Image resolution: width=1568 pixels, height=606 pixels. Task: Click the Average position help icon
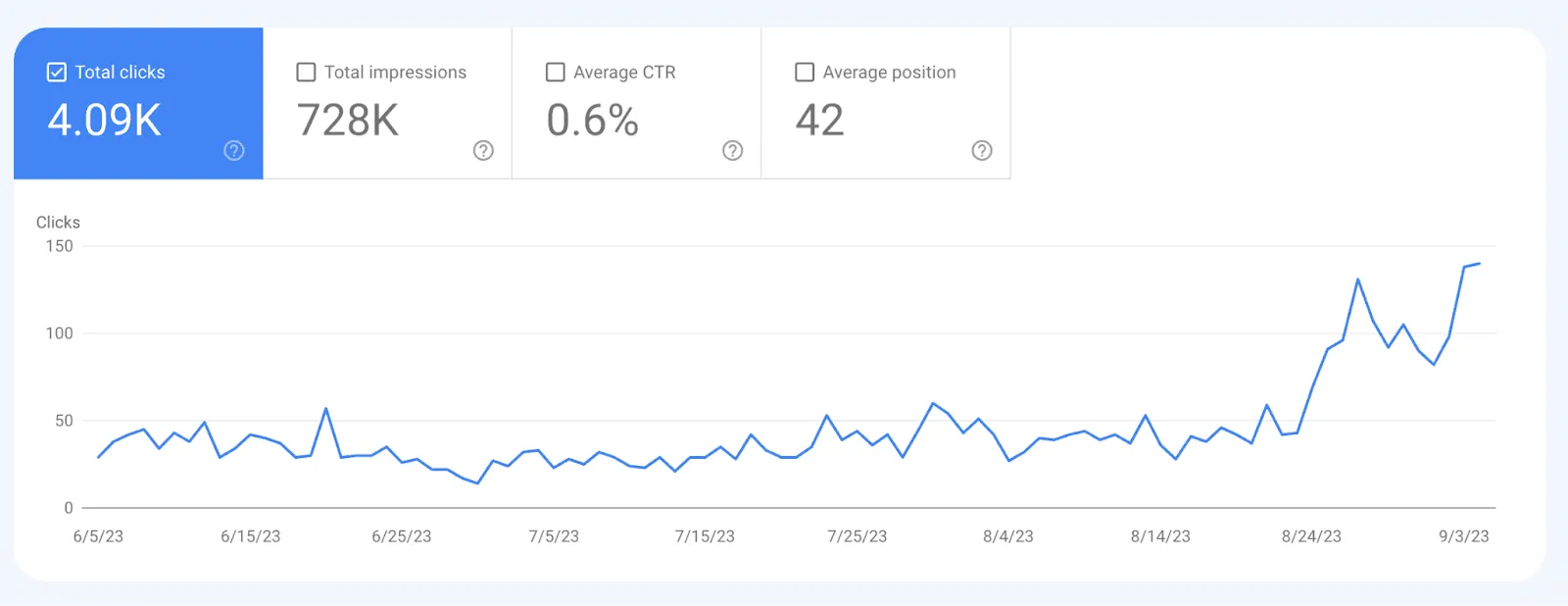pyautogui.click(x=982, y=151)
